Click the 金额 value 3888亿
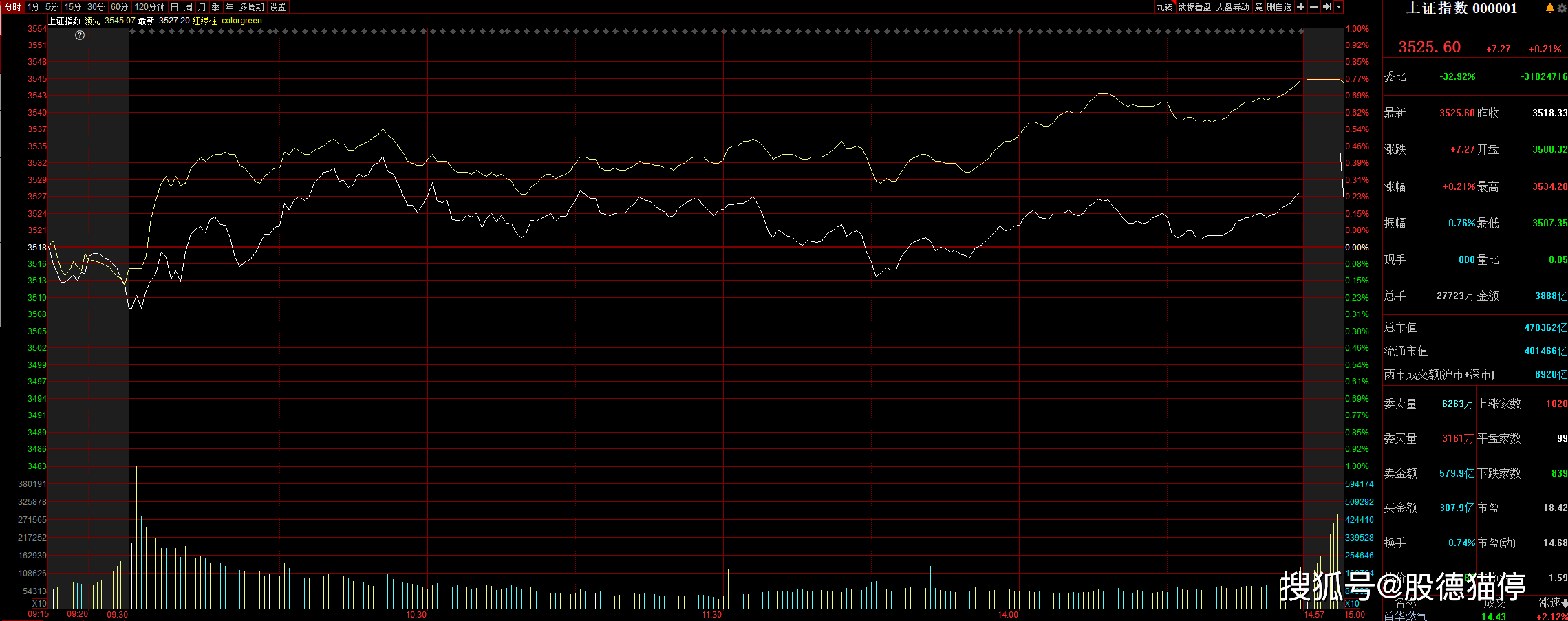The image size is (1568, 621). point(1551,296)
